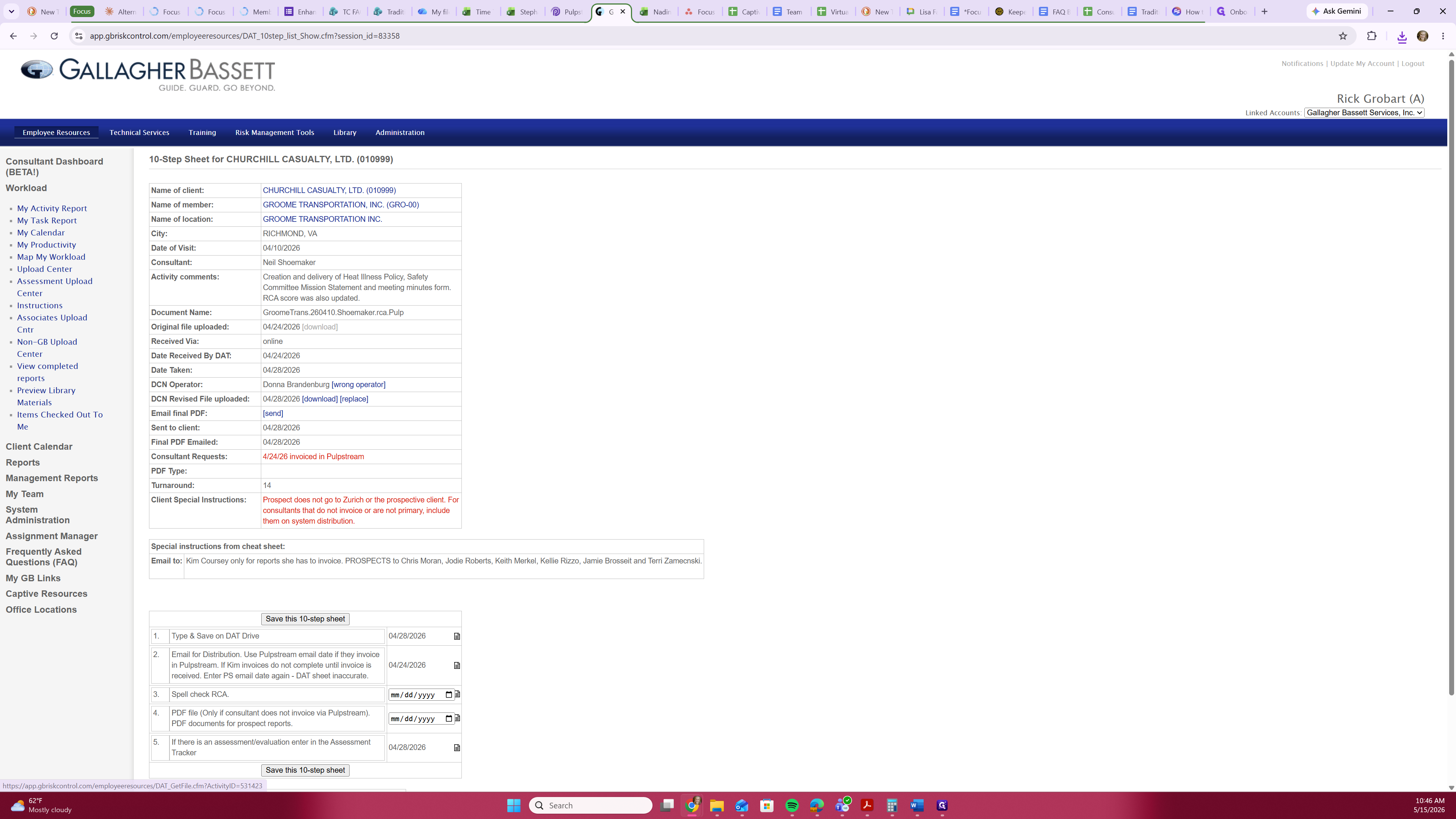
Task: Open note icon for step 5 Assessment Tracker
Action: click(x=457, y=748)
